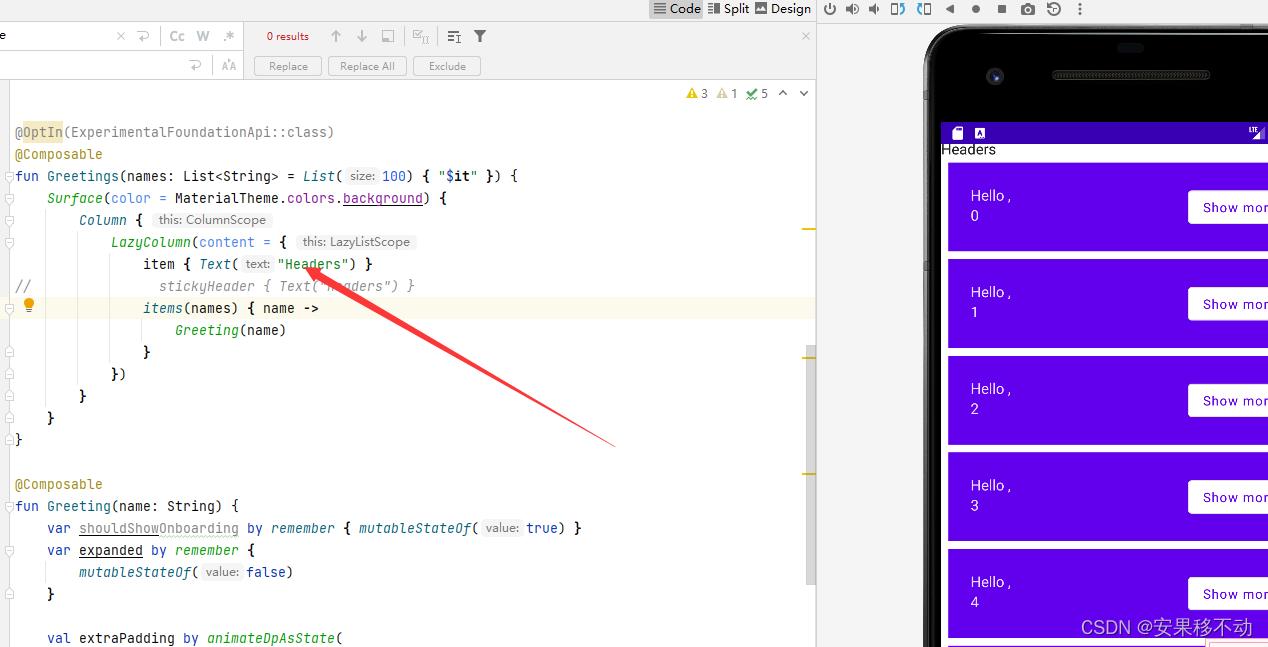Click the Exclude button
The image size is (1268, 647).
click(447, 66)
